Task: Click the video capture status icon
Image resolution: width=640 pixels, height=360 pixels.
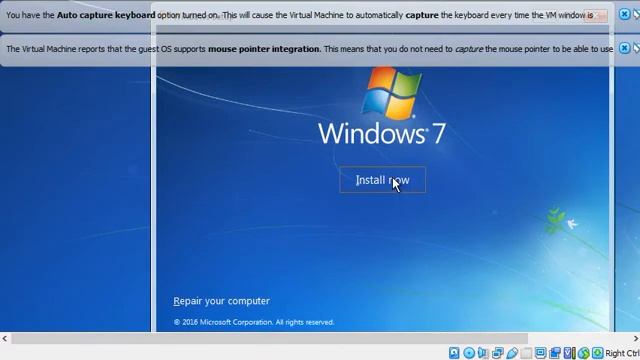Action: (x=555, y=353)
